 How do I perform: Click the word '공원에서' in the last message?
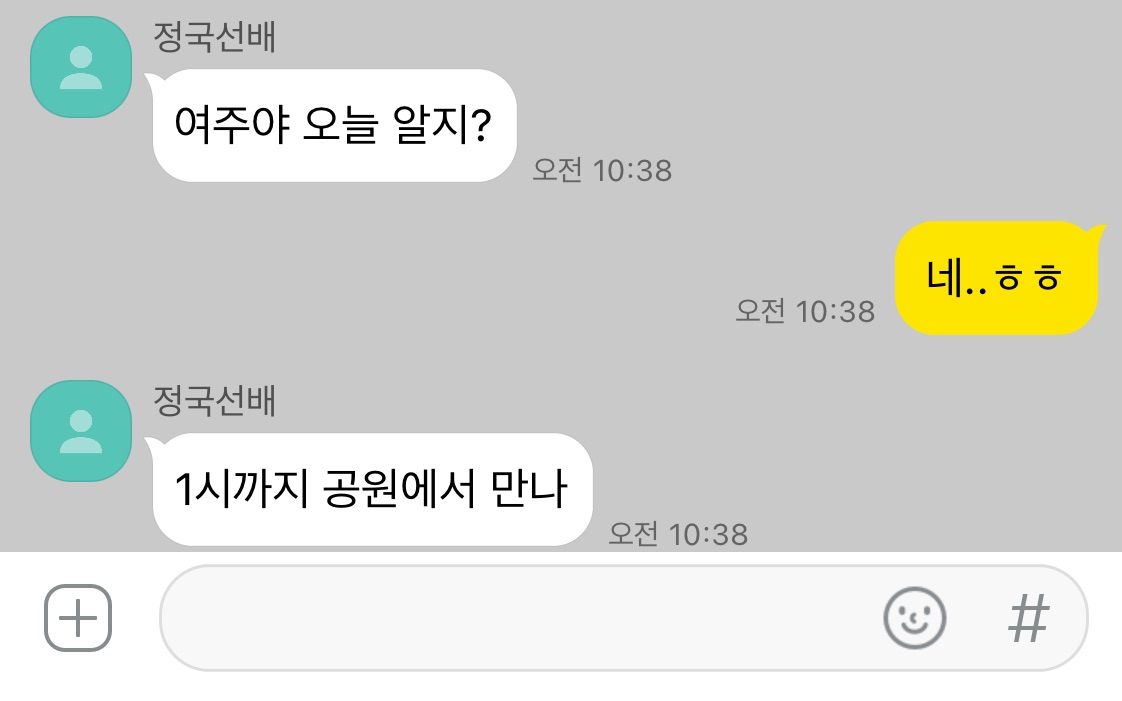click(399, 489)
